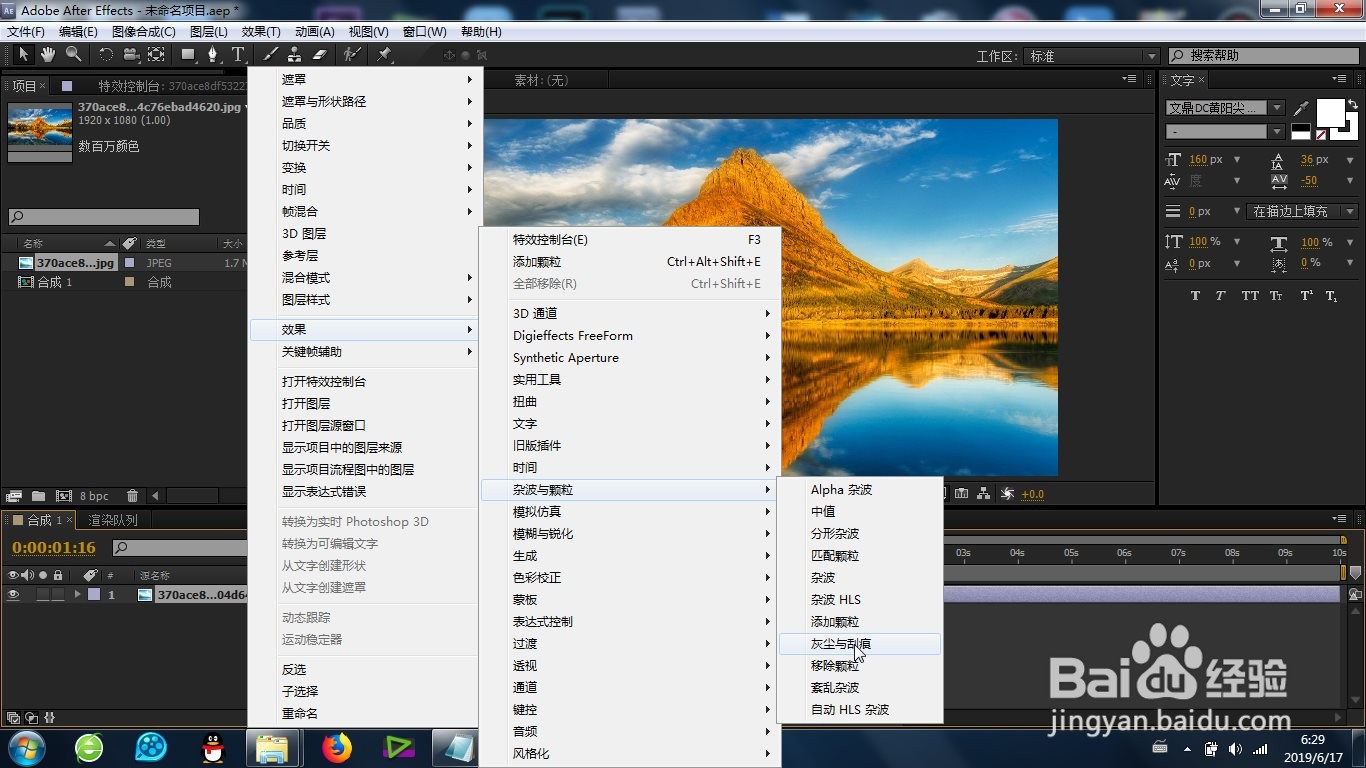This screenshot has width=1366, height=768.
Task: Select the Zoom magnifier tool
Action: point(73,54)
